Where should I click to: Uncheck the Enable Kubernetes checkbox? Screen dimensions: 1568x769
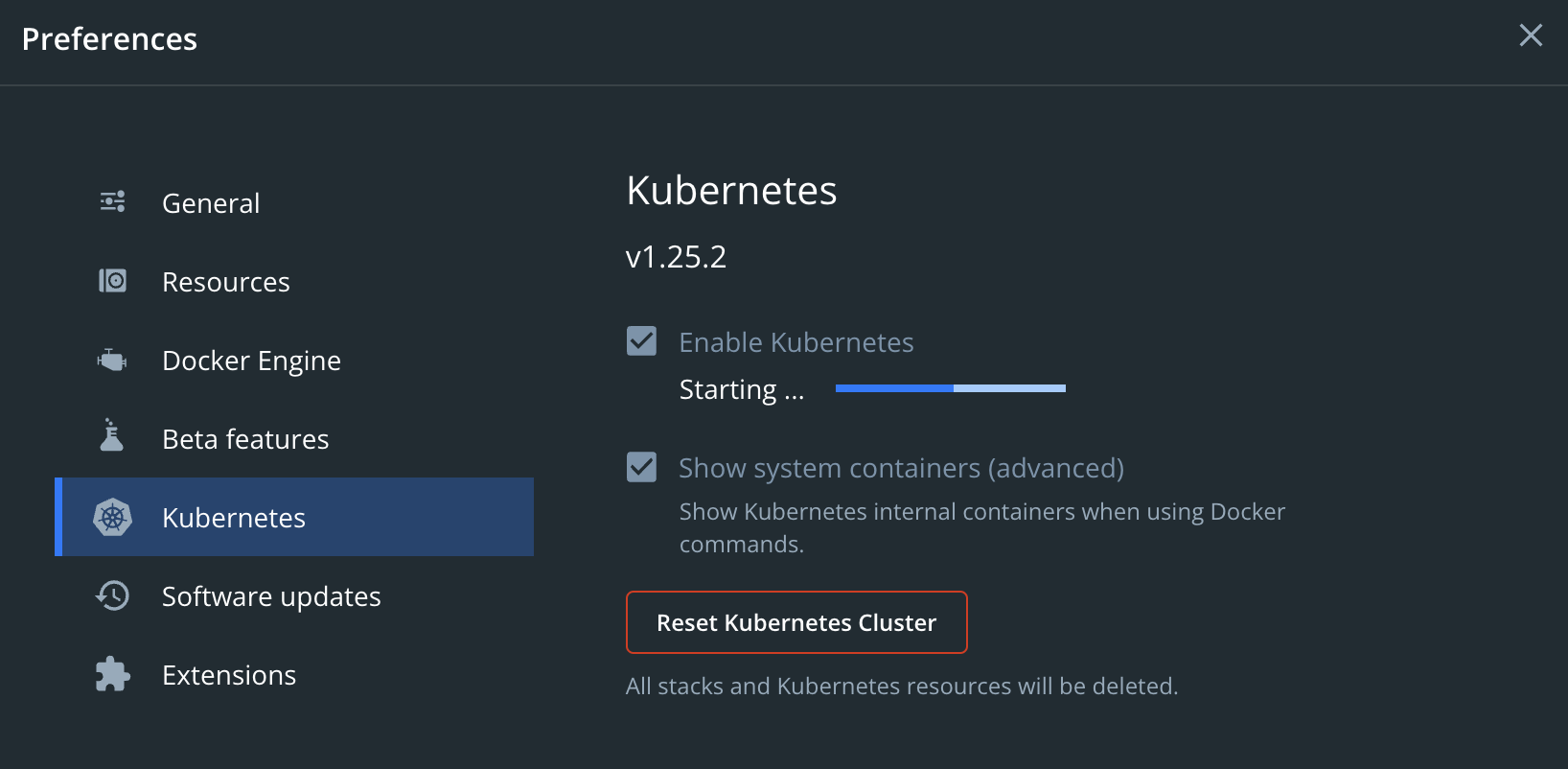coord(641,341)
